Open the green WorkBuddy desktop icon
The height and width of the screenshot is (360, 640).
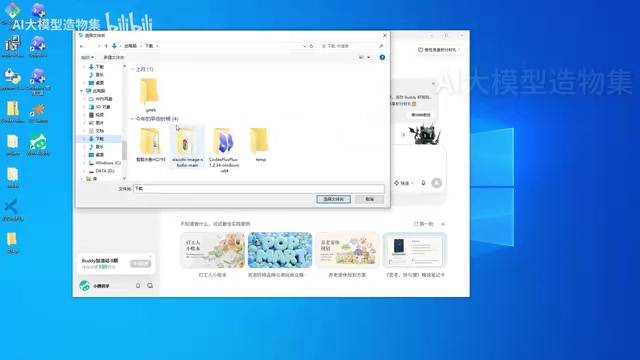pos(38,144)
